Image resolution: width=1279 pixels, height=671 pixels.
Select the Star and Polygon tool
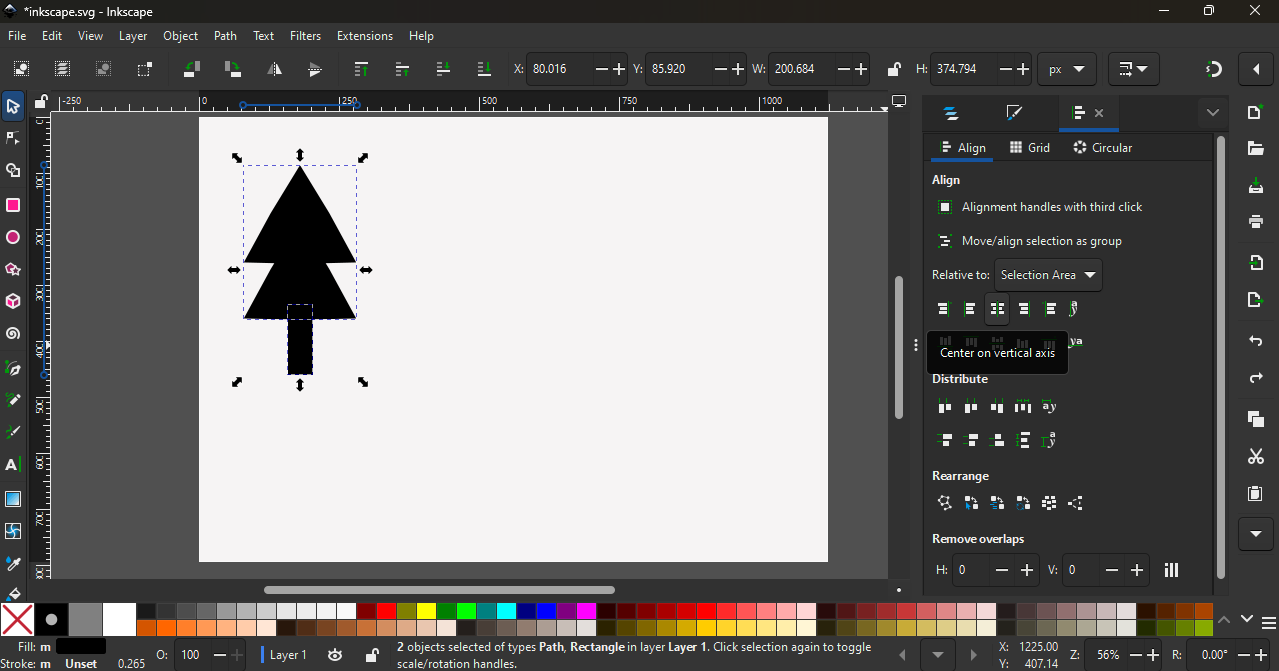coord(13,270)
